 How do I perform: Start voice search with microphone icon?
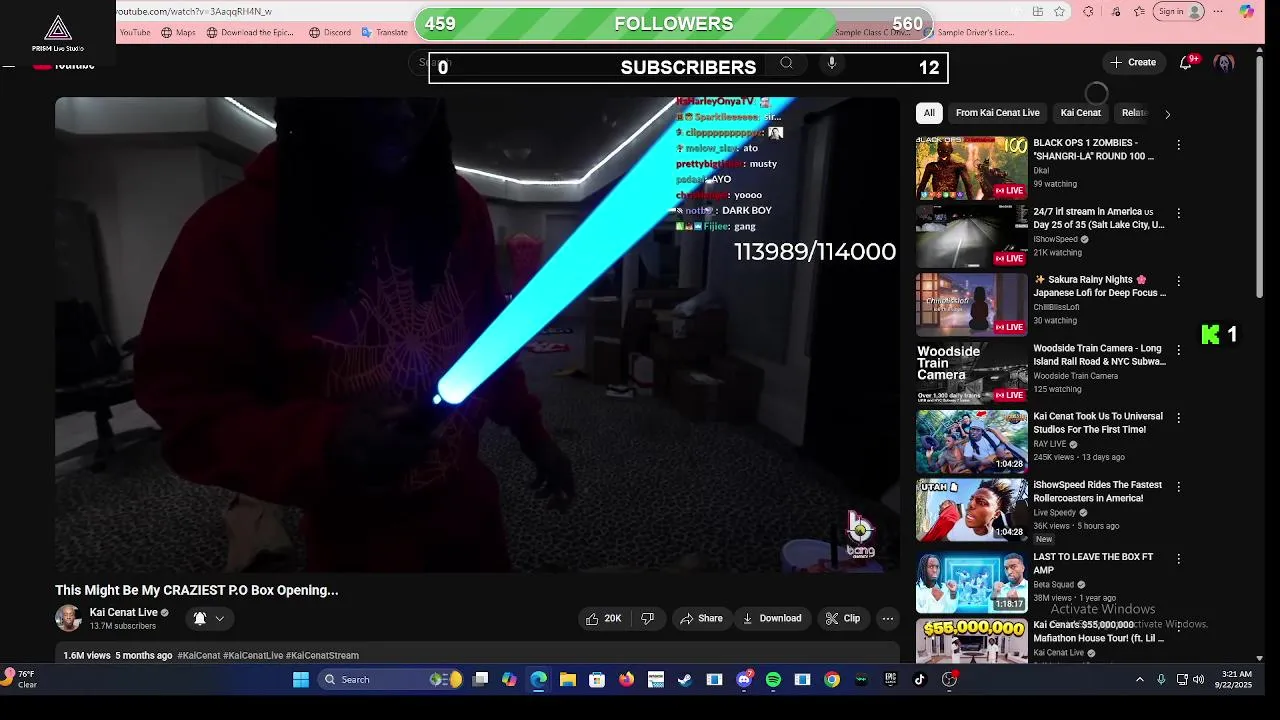[x=831, y=63]
